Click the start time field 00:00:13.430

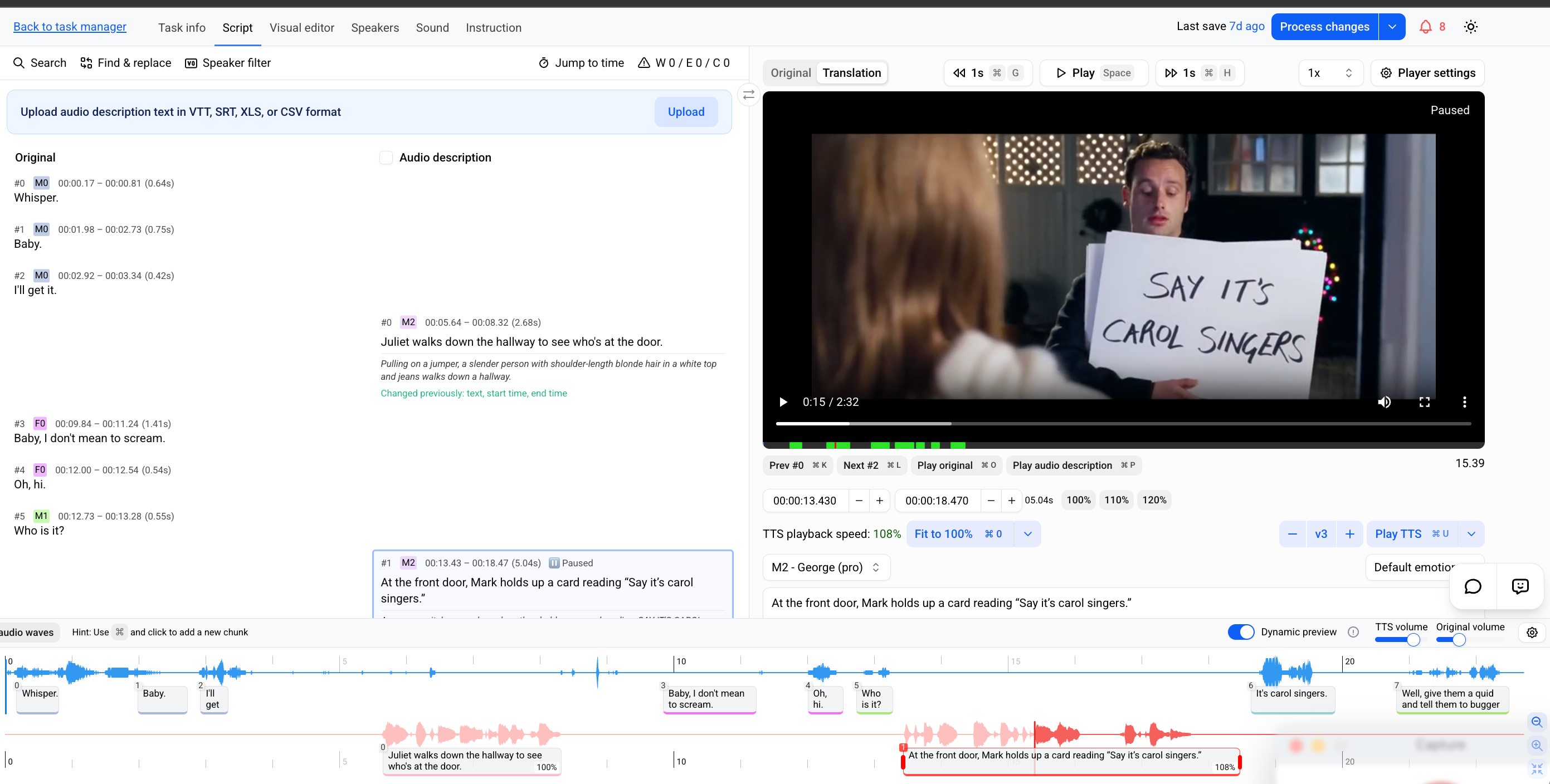pos(805,500)
